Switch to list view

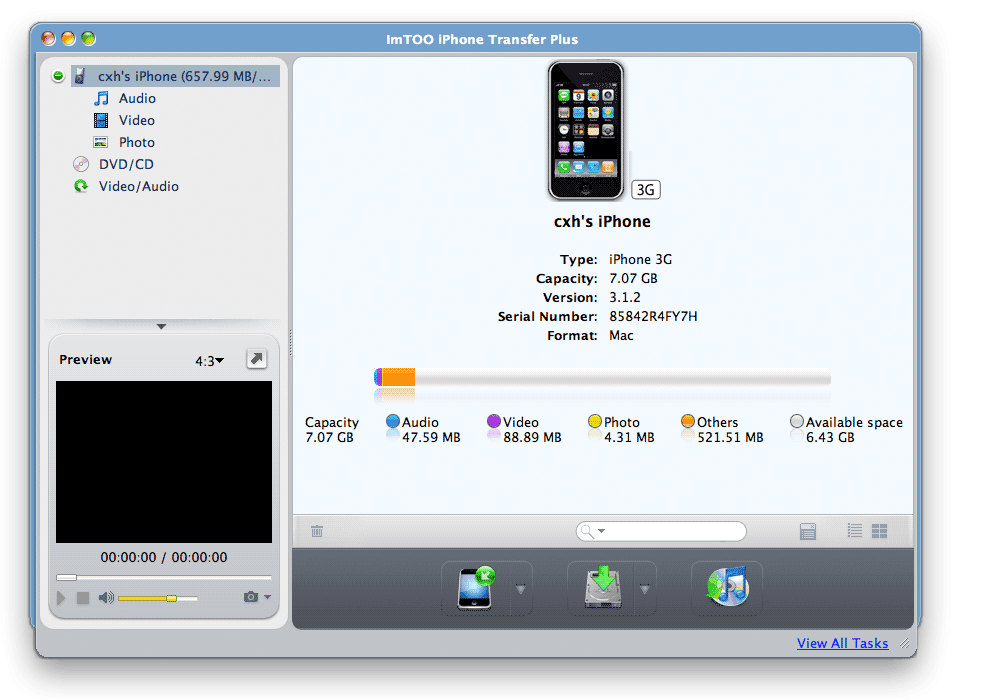point(855,530)
